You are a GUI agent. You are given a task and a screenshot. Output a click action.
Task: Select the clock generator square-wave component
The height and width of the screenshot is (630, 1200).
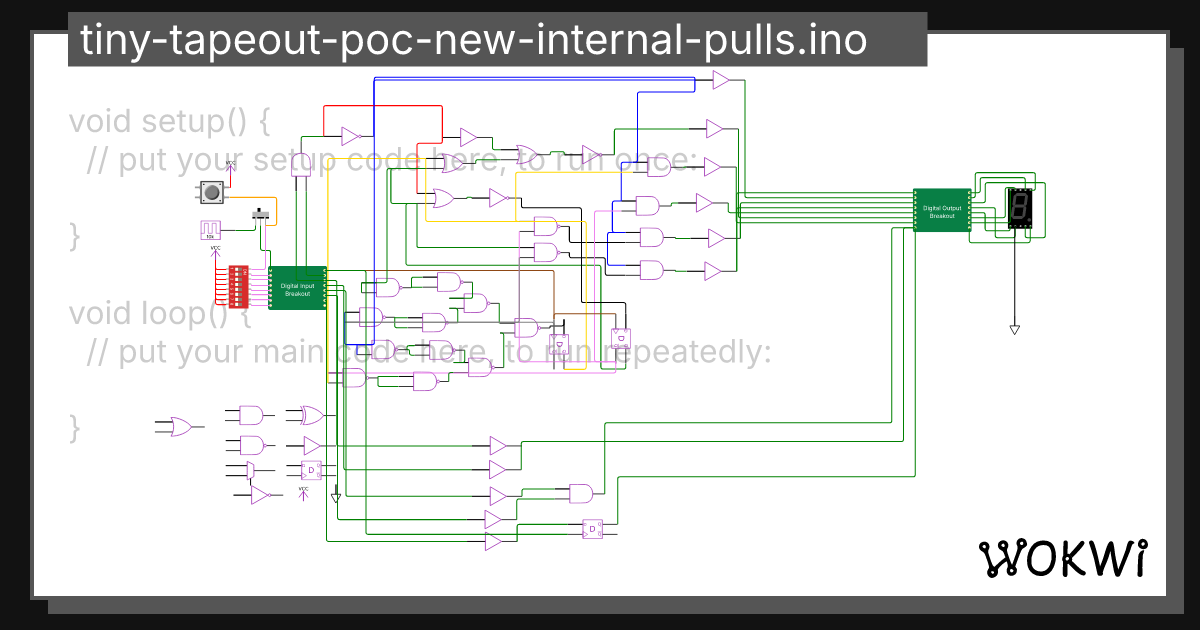[x=211, y=231]
